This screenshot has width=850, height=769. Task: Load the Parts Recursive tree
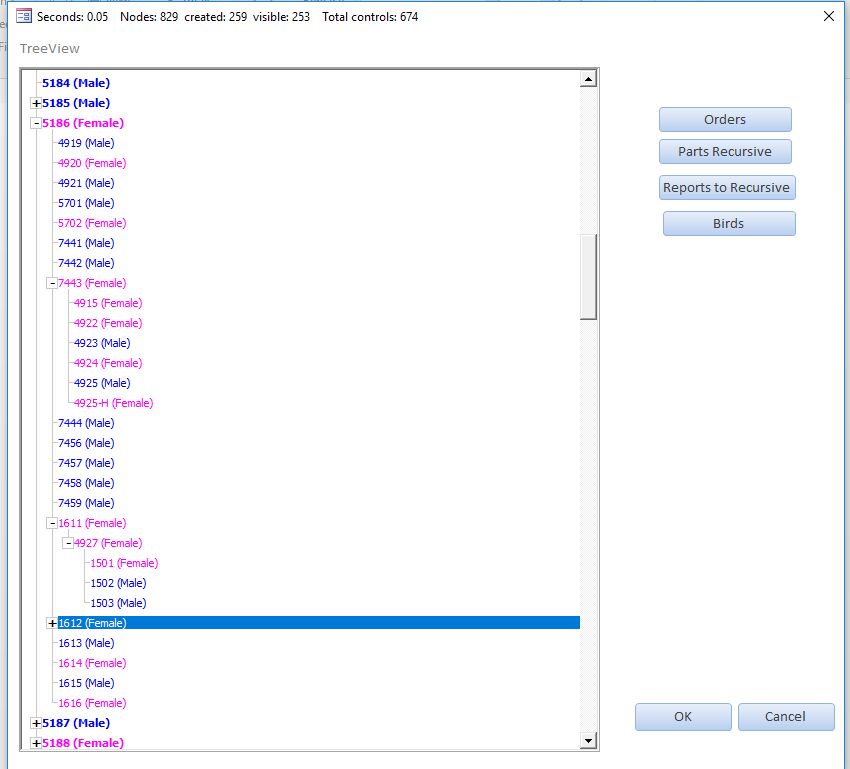click(x=725, y=151)
